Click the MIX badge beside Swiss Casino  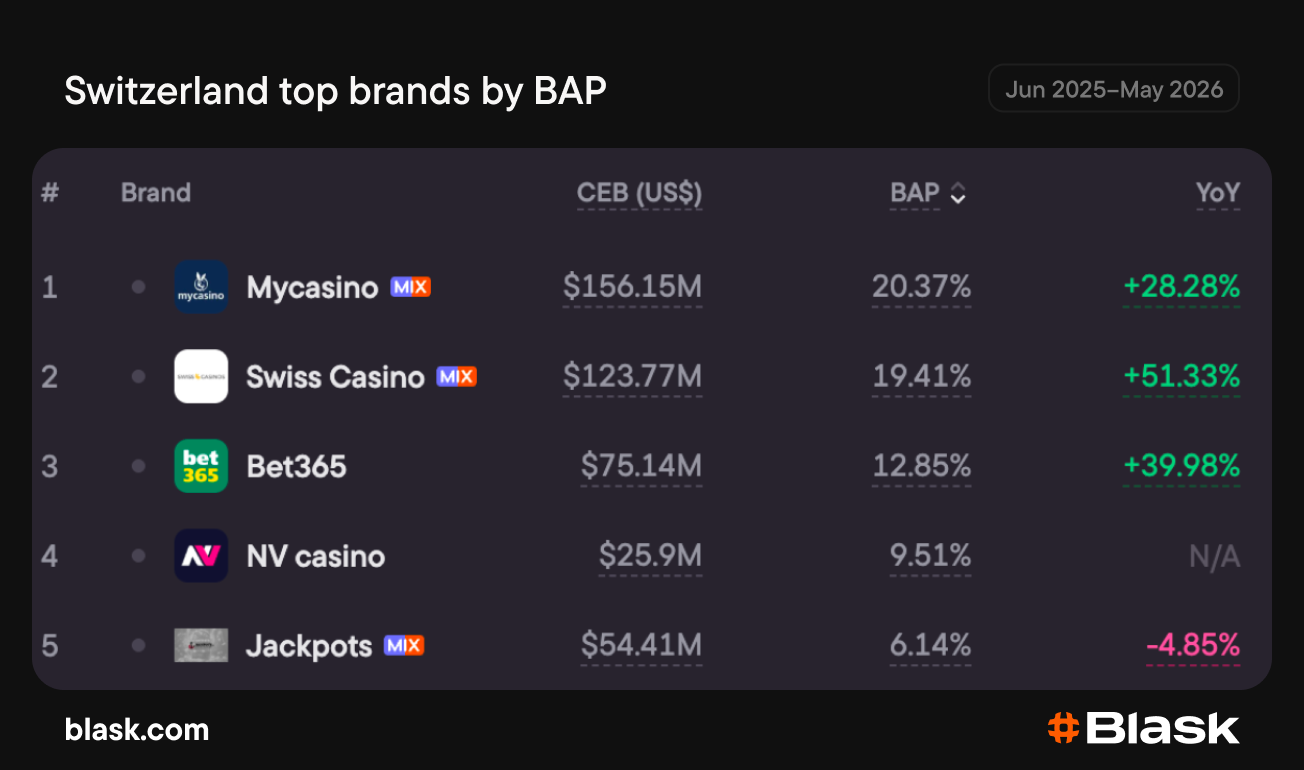coord(456,377)
